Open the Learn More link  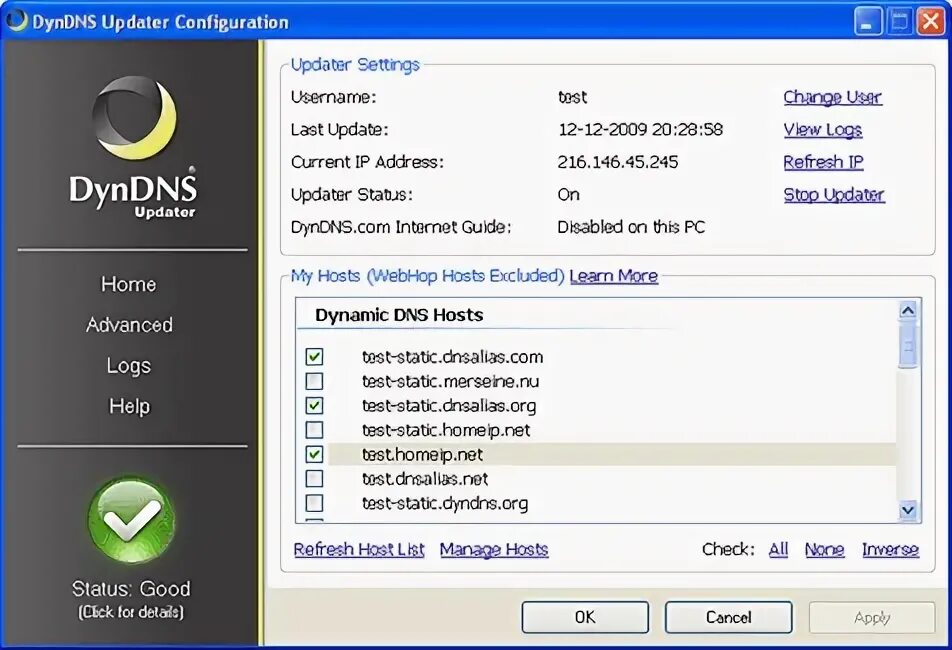pos(613,276)
